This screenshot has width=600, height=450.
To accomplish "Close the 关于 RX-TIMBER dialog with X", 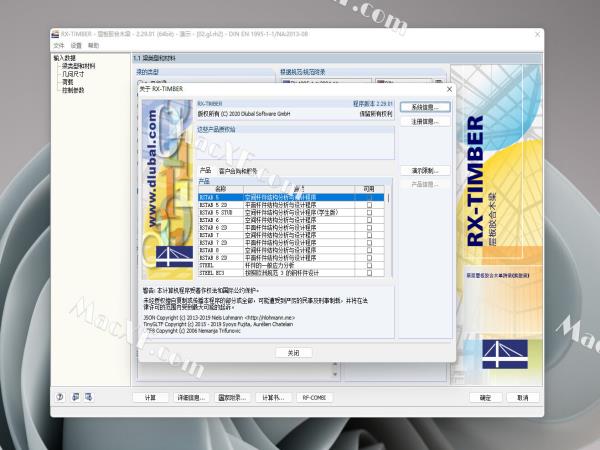I will pyautogui.click(x=449, y=89).
